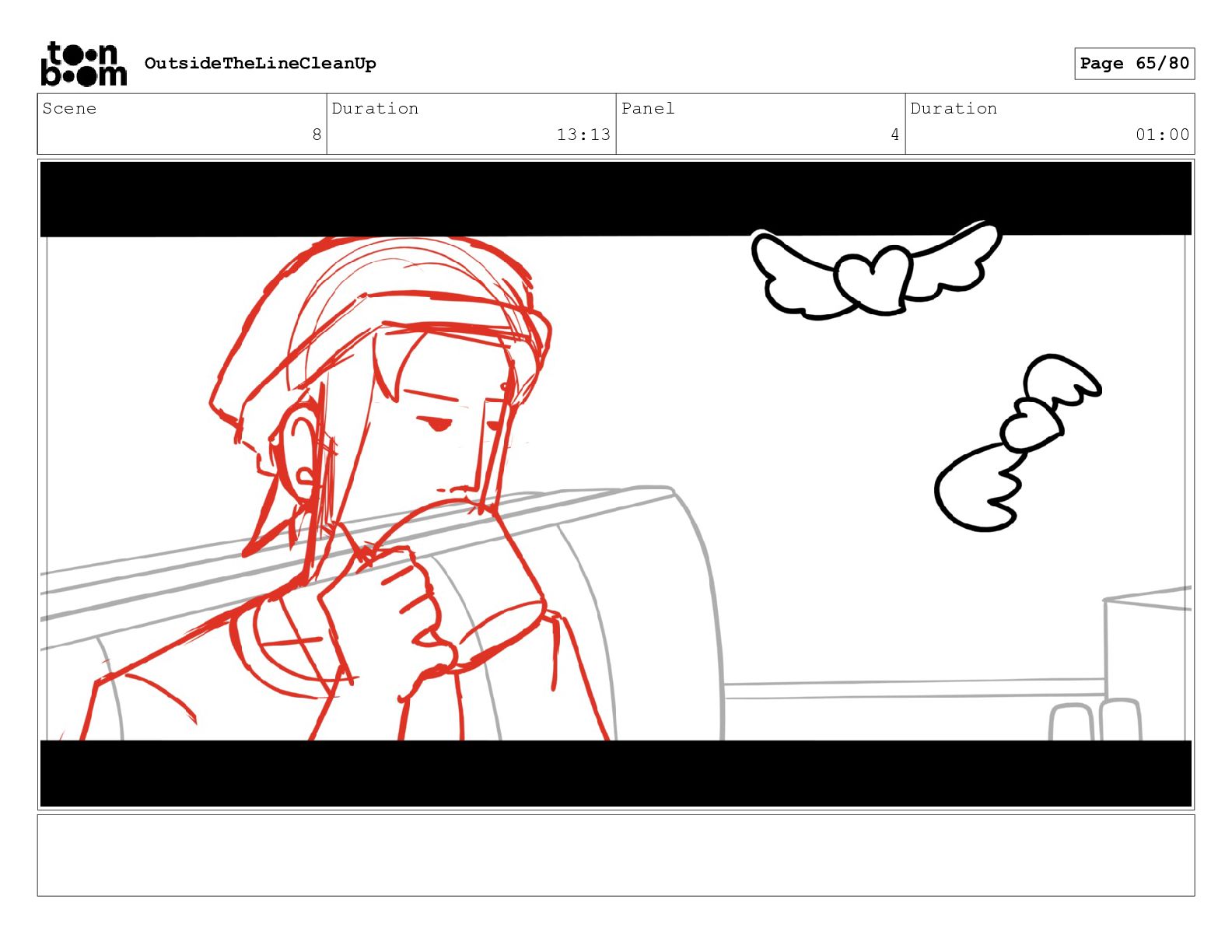Click the smaller tilted winged heart

[x=1017, y=442]
